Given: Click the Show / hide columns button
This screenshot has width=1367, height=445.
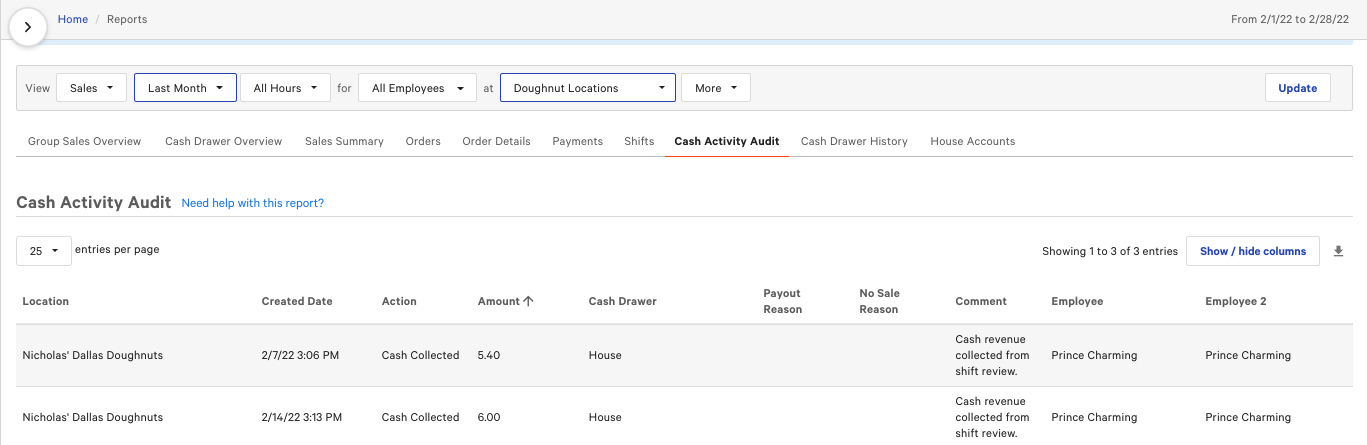Looking at the screenshot, I should (1252, 251).
